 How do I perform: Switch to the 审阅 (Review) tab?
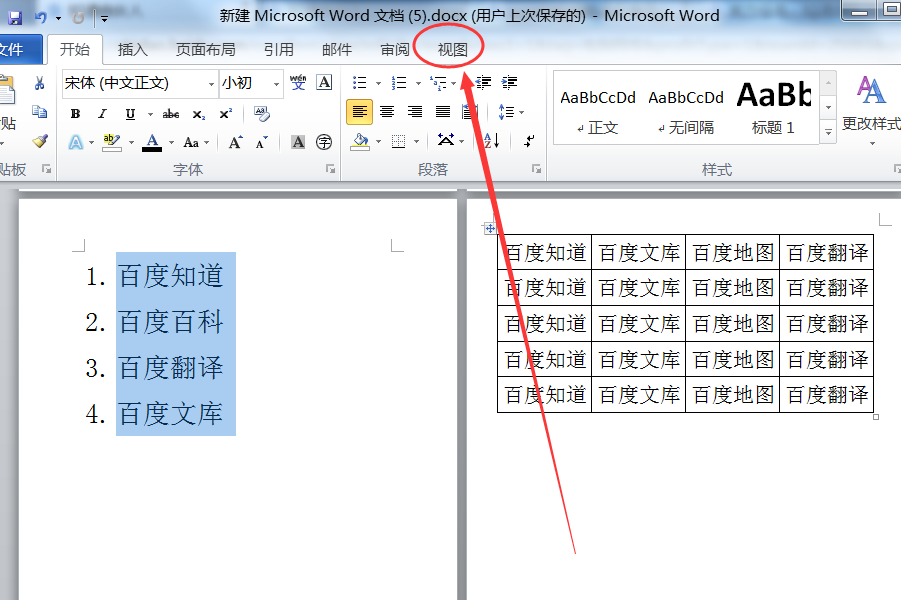click(x=395, y=50)
